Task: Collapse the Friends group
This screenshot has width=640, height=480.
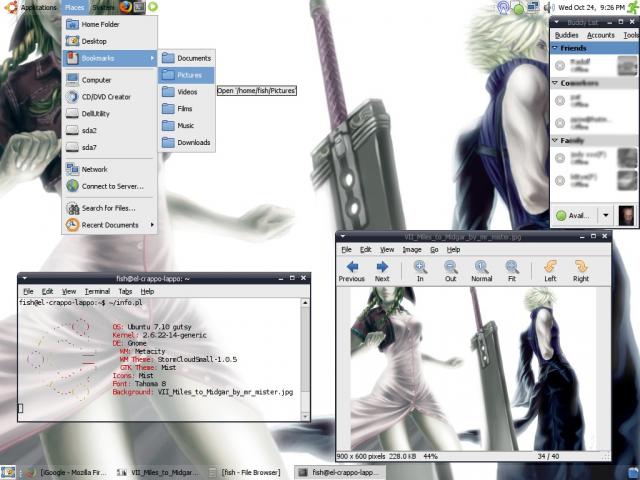Action: 555,48
